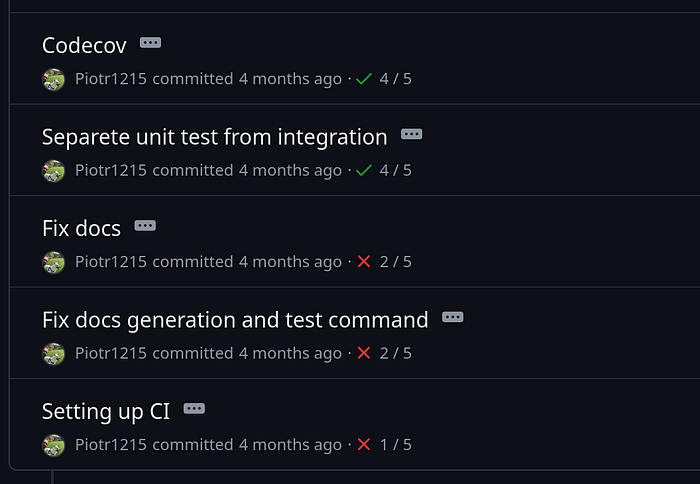
Task: Open Fix docs generation and test command commit
Action: tap(235, 320)
